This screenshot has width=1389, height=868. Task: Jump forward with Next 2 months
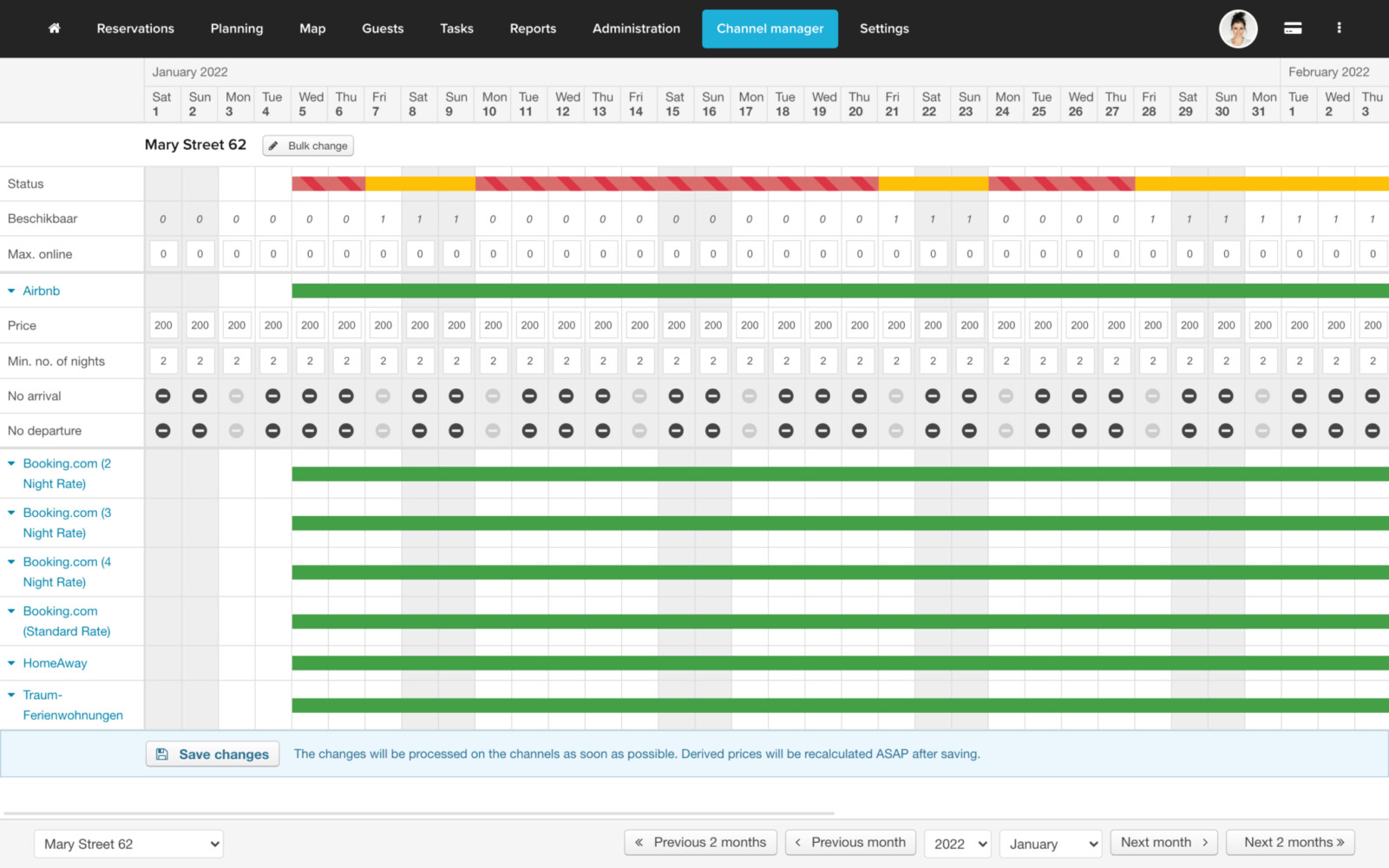[1290, 843]
